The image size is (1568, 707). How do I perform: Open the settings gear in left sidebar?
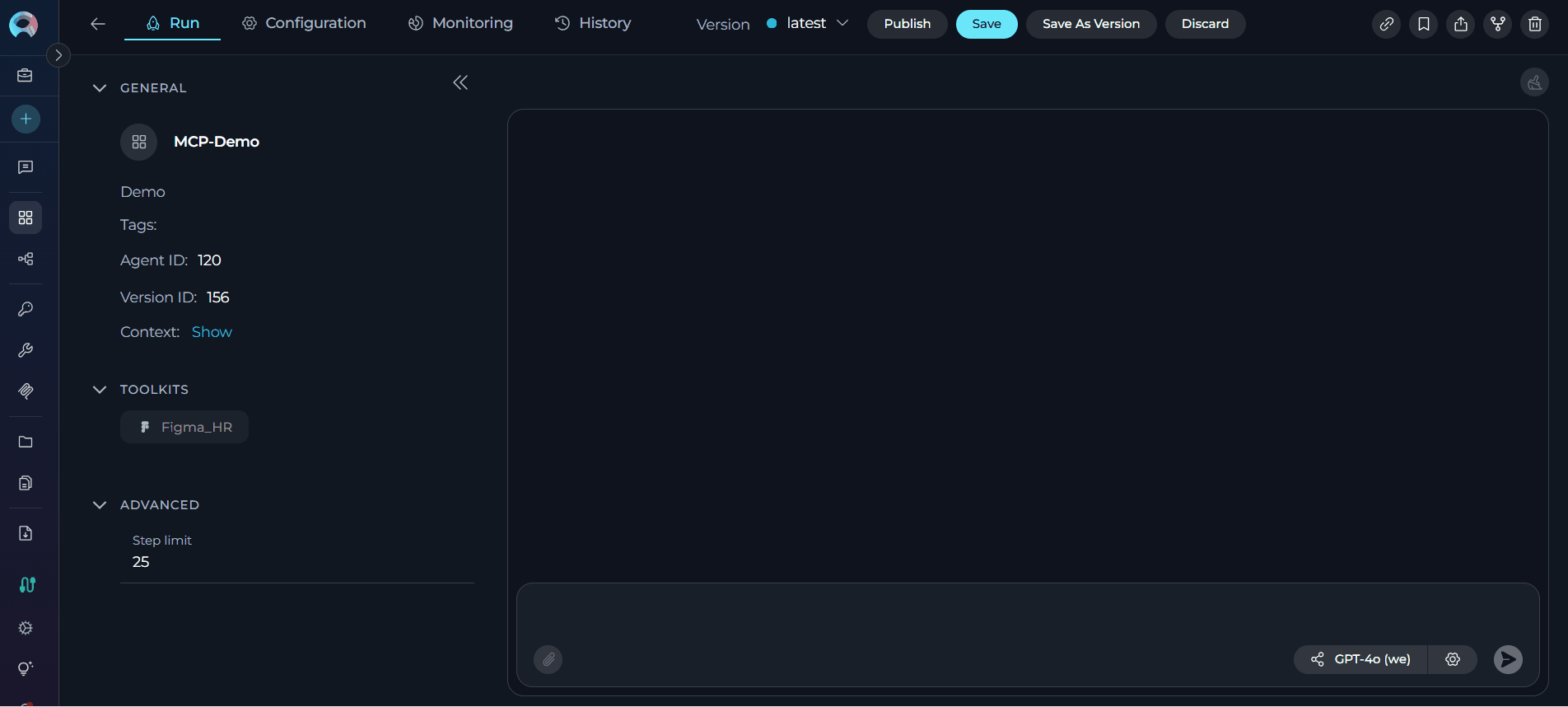point(26,628)
